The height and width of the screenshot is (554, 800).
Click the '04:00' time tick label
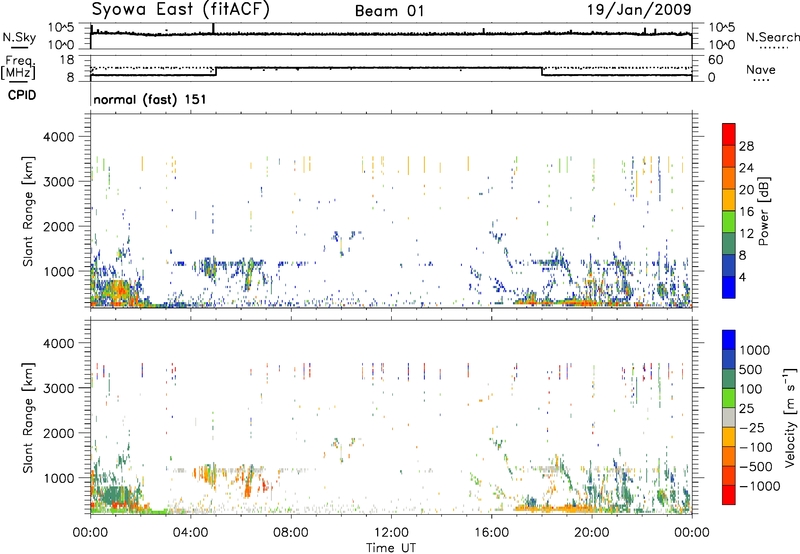tap(190, 533)
